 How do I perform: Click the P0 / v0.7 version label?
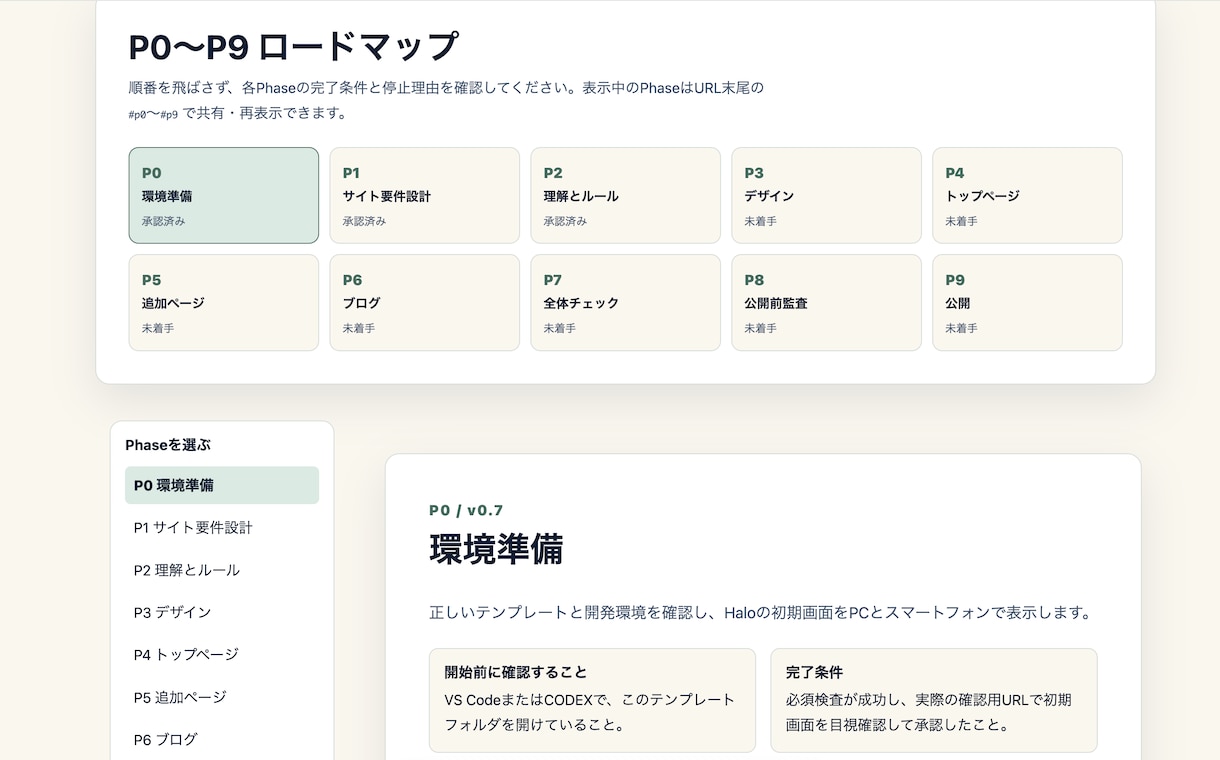pos(466,510)
